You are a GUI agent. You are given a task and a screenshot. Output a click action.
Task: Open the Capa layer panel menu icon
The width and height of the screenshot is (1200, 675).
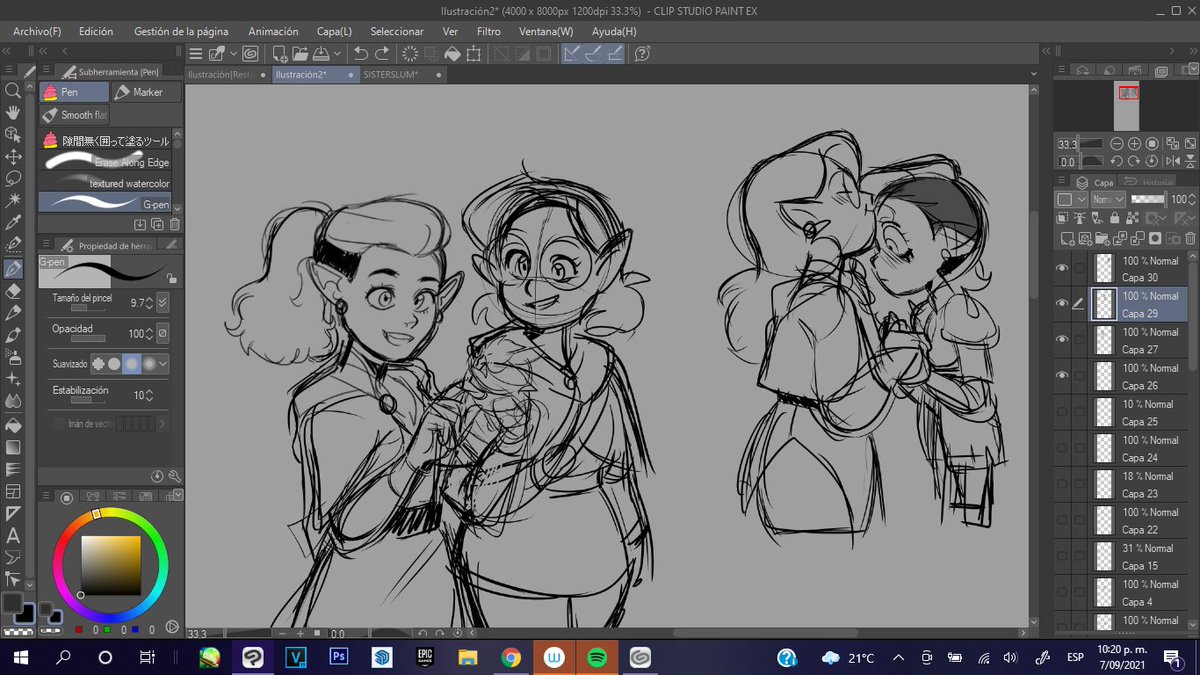point(1061,182)
